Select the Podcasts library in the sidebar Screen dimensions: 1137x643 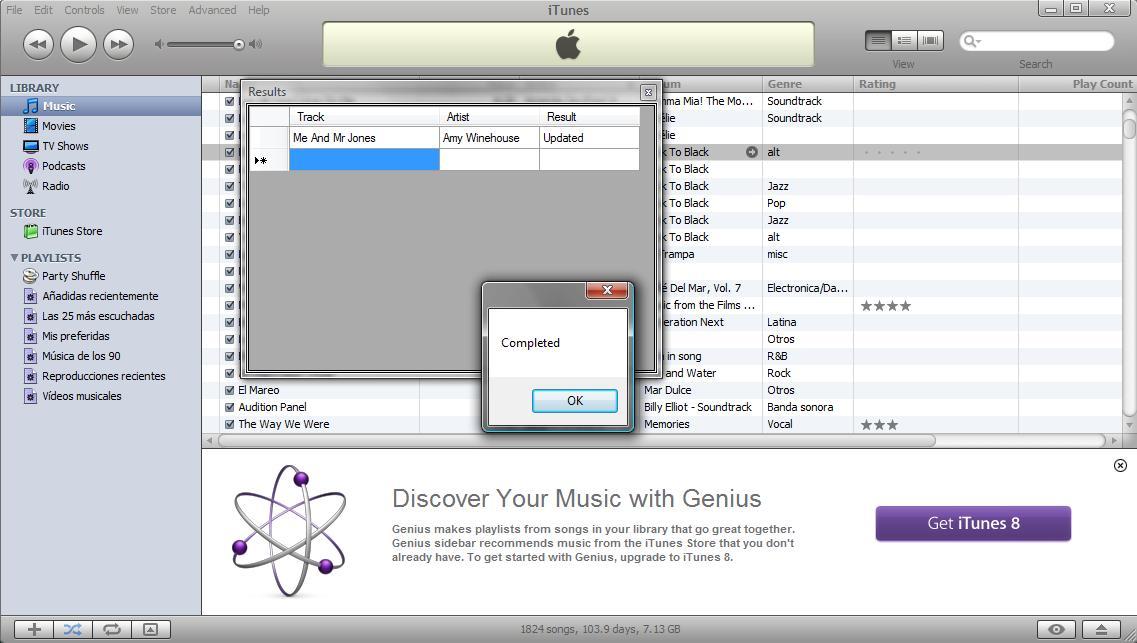tap(63, 164)
